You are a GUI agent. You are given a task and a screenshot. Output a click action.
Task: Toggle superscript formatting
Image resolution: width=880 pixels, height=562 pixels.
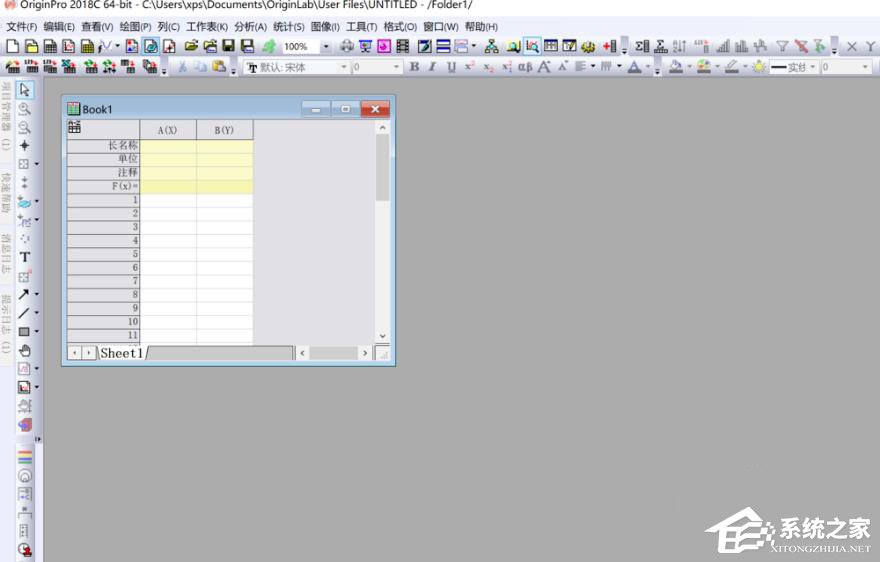[x=470, y=67]
